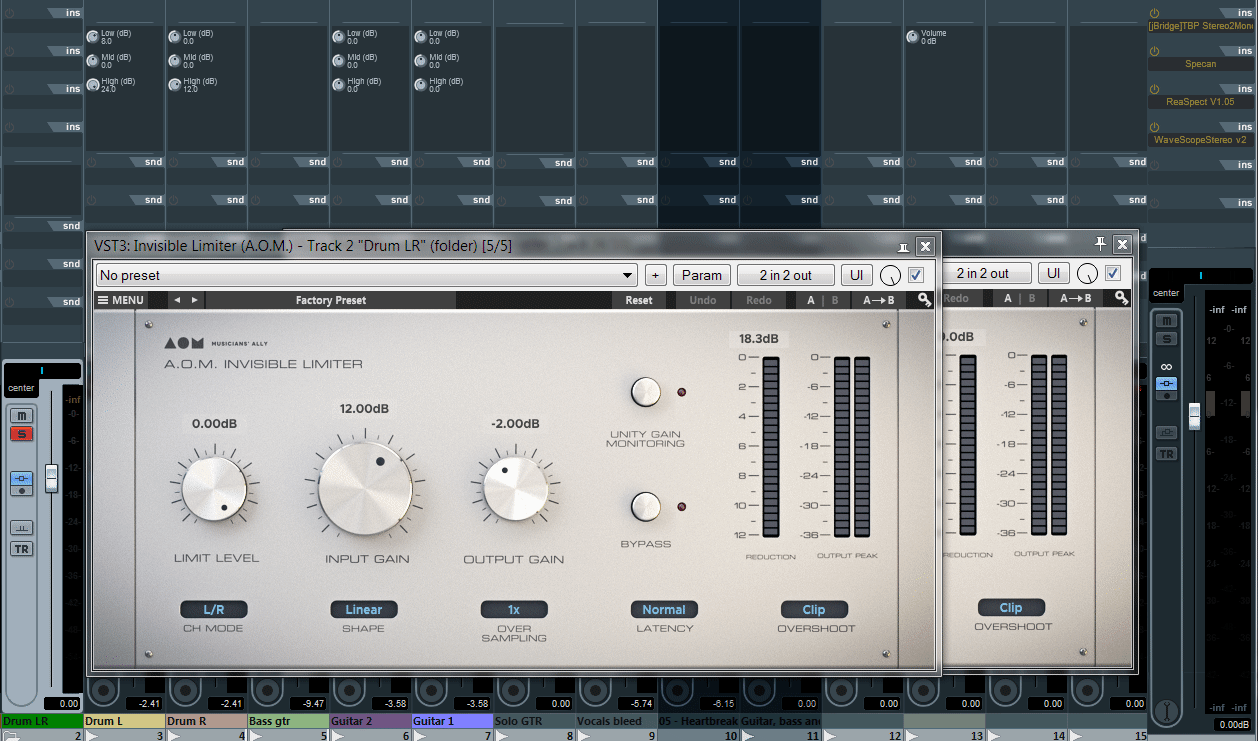This screenshot has width=1258, height=741.
Task: Mute the Drum LR track
Action: coord(22,415)
